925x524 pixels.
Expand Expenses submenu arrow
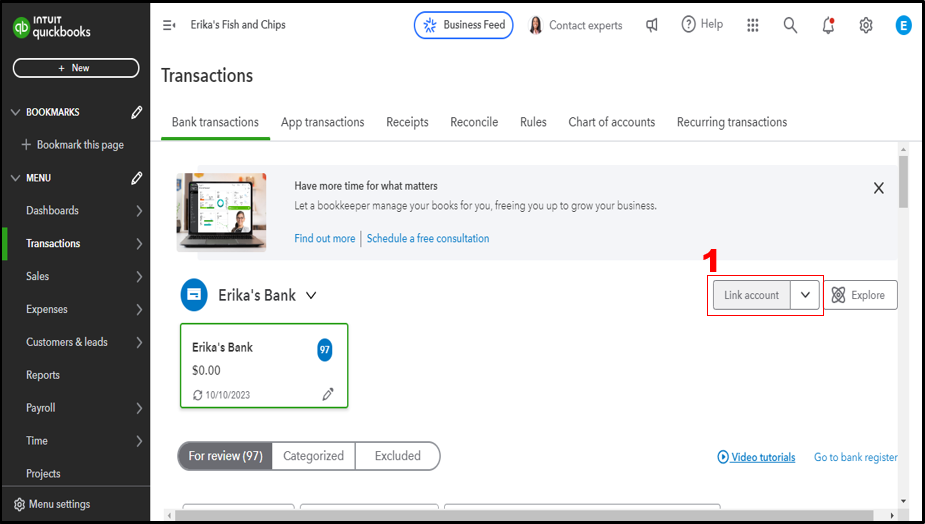click(139, 309)
